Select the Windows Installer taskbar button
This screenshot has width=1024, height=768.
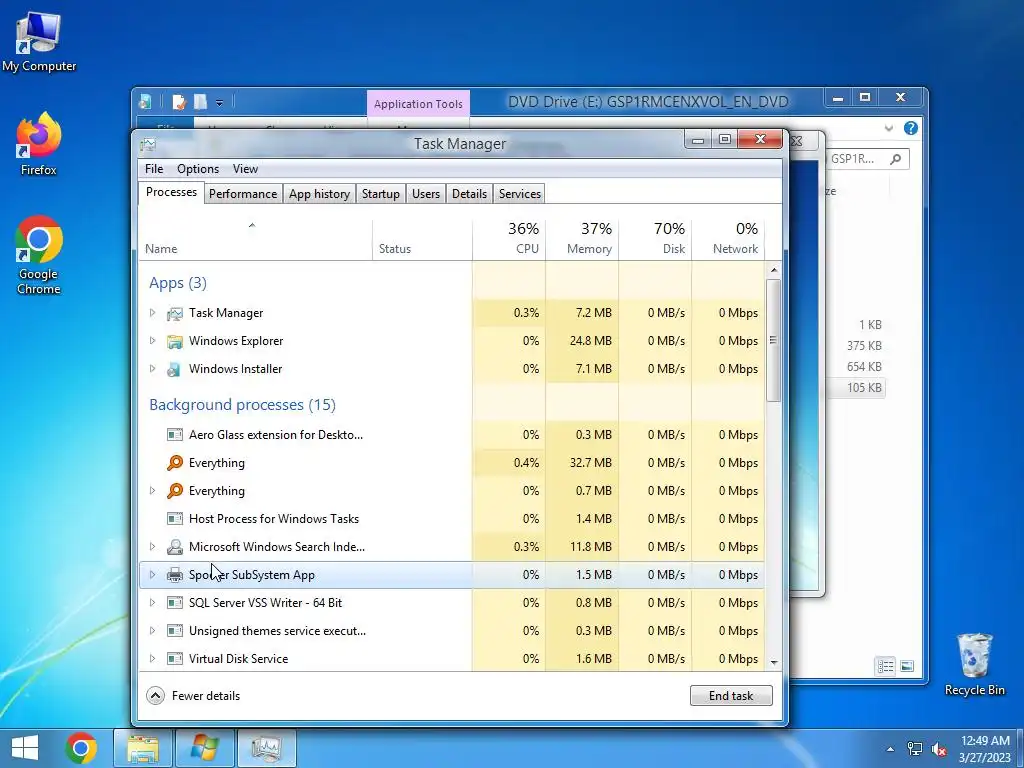tap(205, 748)
